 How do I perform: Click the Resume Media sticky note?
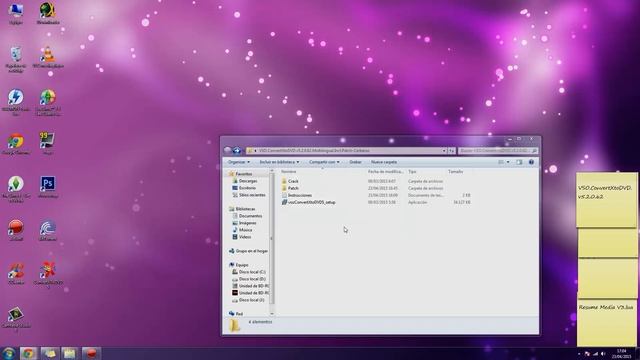click(607, 322)
